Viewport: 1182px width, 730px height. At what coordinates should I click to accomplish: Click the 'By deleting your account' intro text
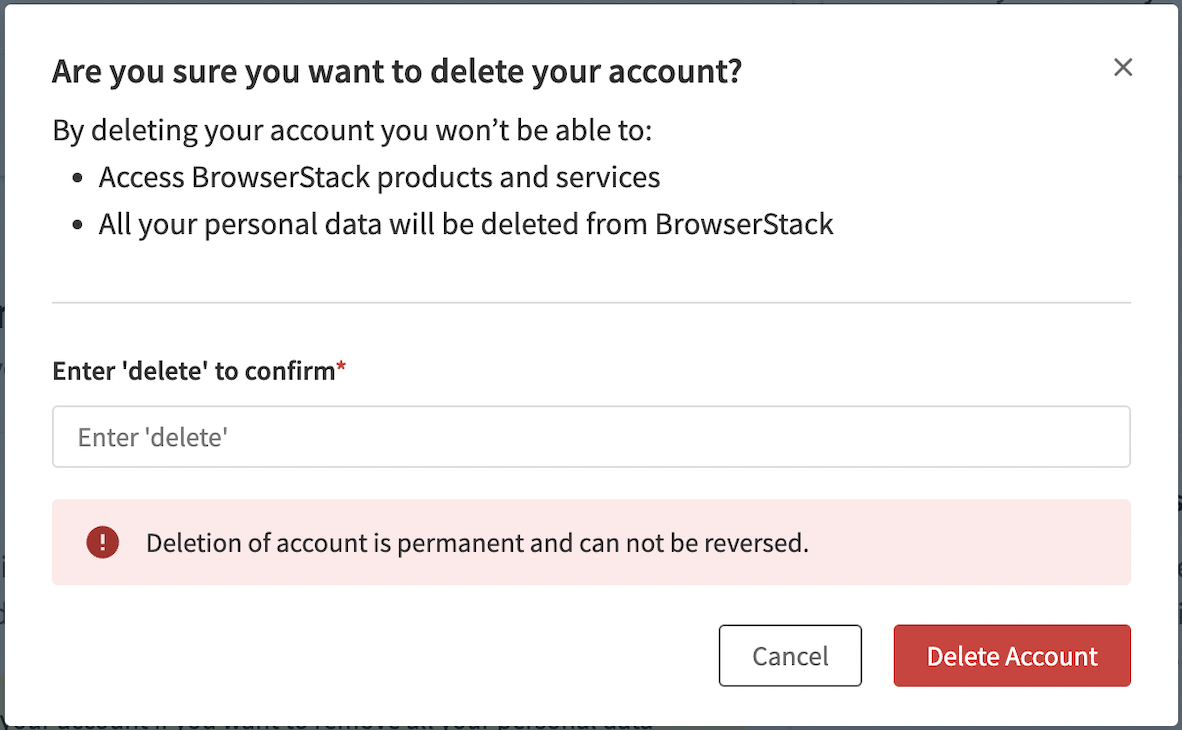pos(352,131)
